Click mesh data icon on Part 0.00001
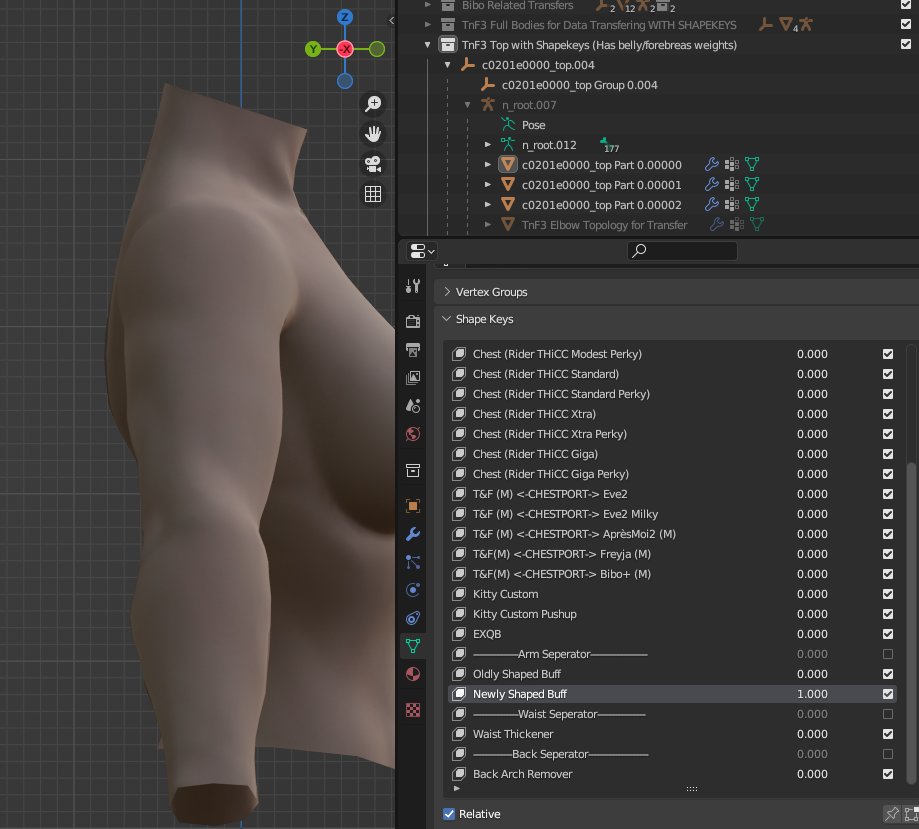Screen dimensions: 919x829 [x=752, y=185]
